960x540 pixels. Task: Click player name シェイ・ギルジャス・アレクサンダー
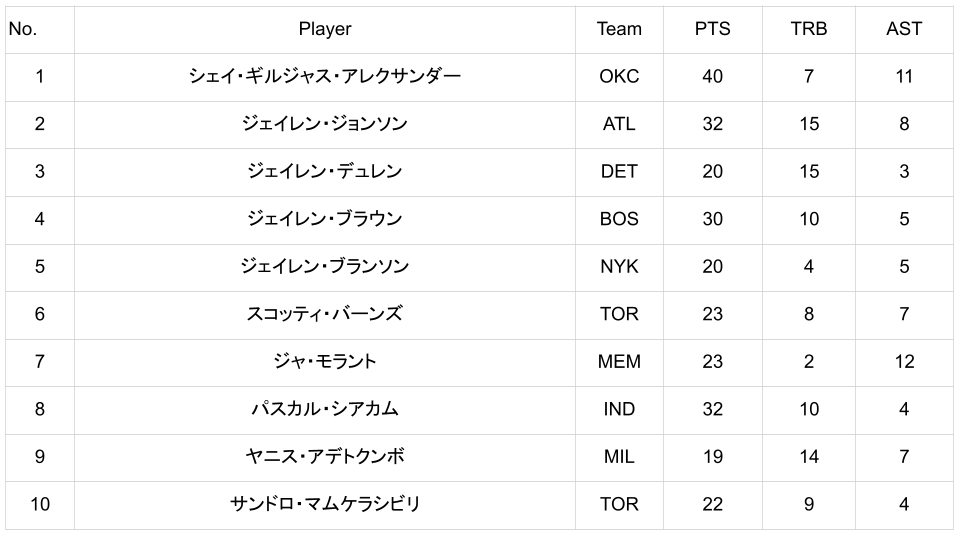click(x=324, y=77)
